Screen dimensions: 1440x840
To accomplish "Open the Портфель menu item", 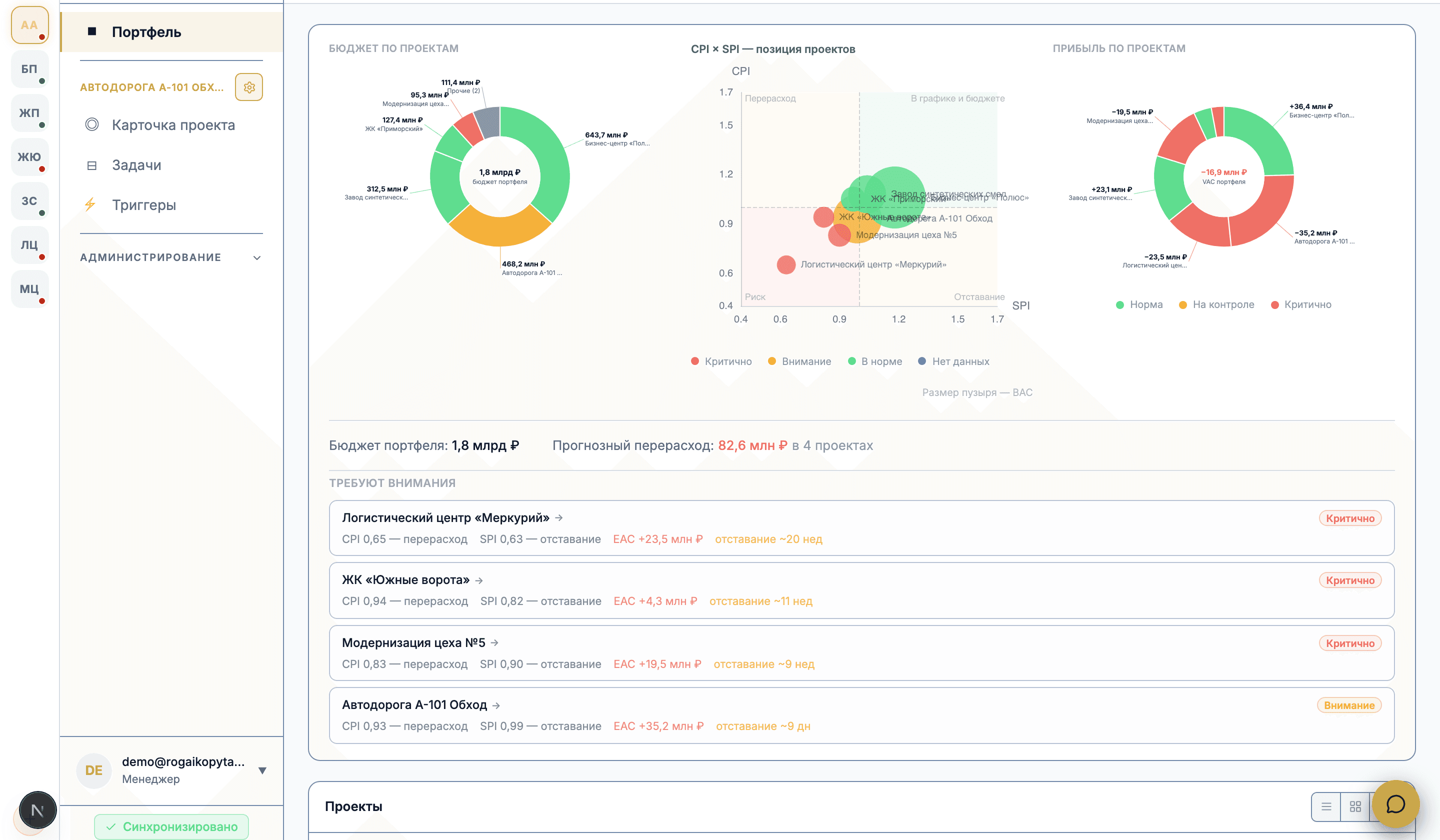I will pos(171,32).
